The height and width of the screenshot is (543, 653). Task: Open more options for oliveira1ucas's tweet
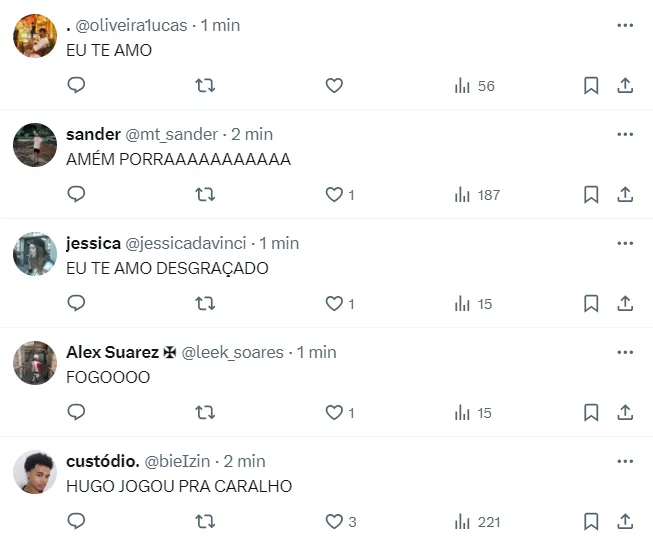pos(625,25)
